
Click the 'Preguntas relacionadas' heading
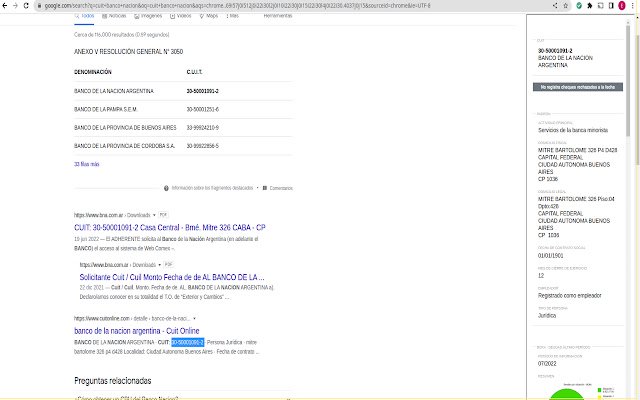click(x=113, y=381)
